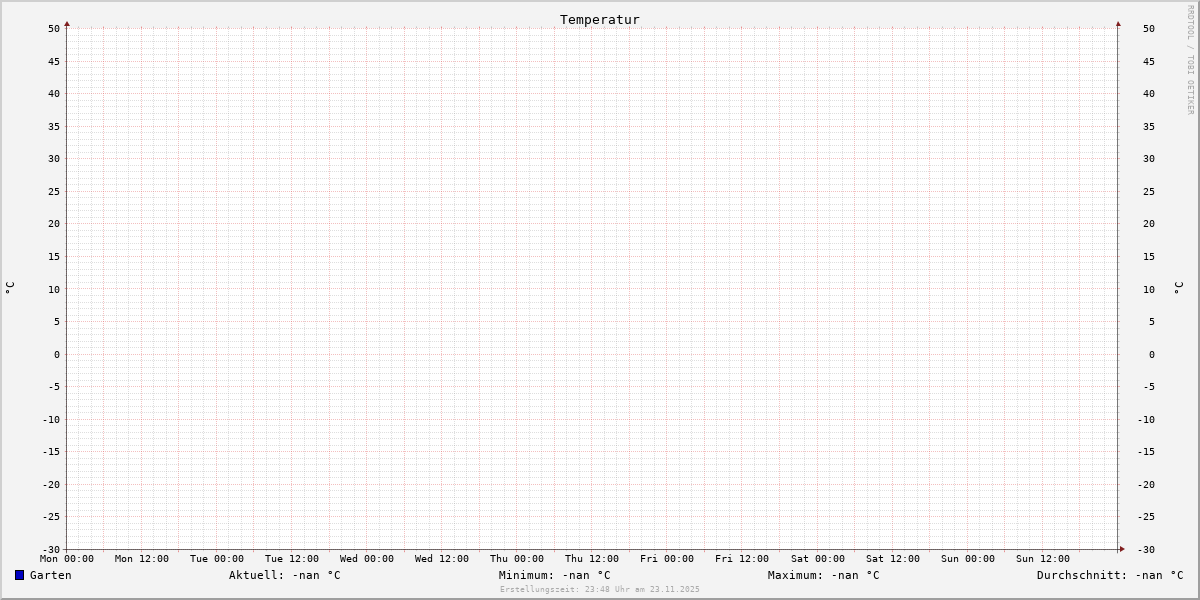This screenshot has height=600, width=1200.
Task: Select the Garten legend label
Action: coord(50,575)
